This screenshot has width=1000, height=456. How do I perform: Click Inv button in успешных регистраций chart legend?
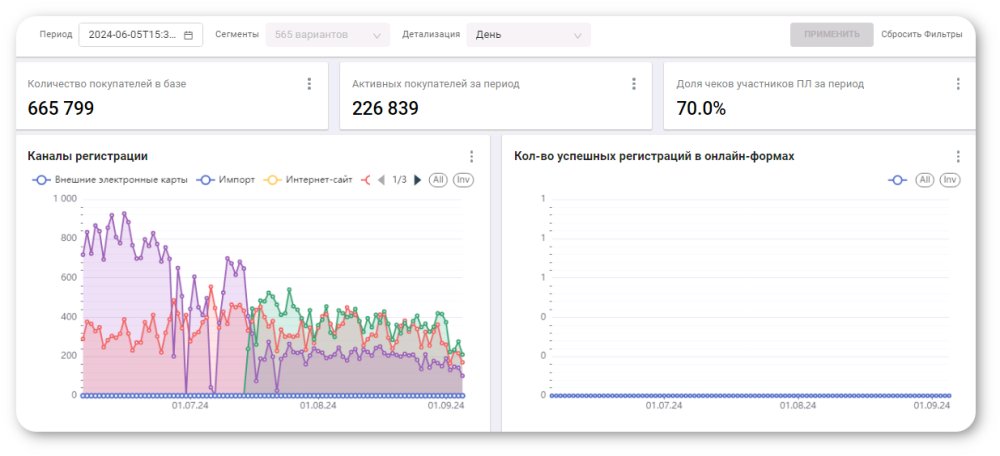(x=949, y=180)
